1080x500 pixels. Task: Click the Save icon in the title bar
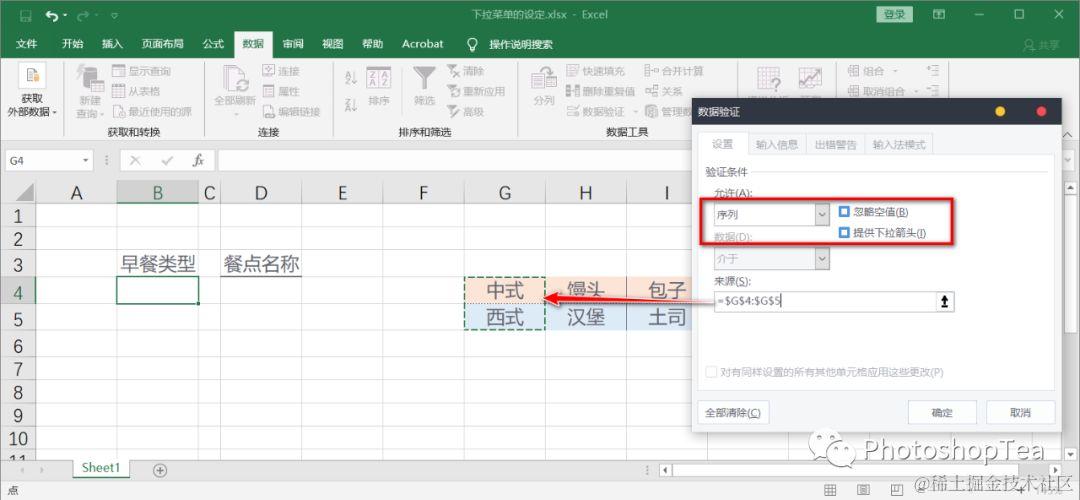click(x=25, y=14)
